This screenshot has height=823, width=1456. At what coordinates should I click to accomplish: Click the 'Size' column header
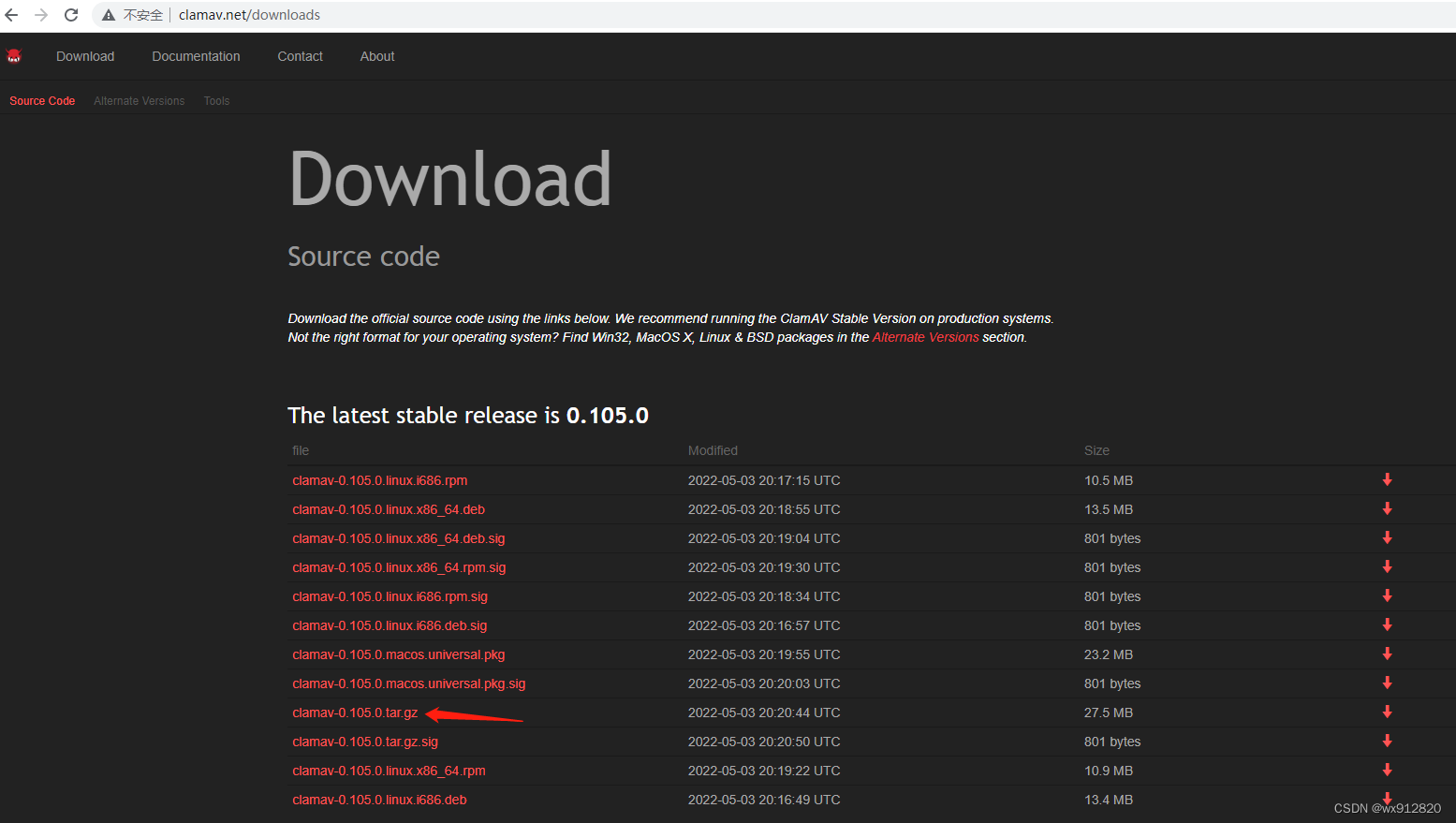point(1096,450)
